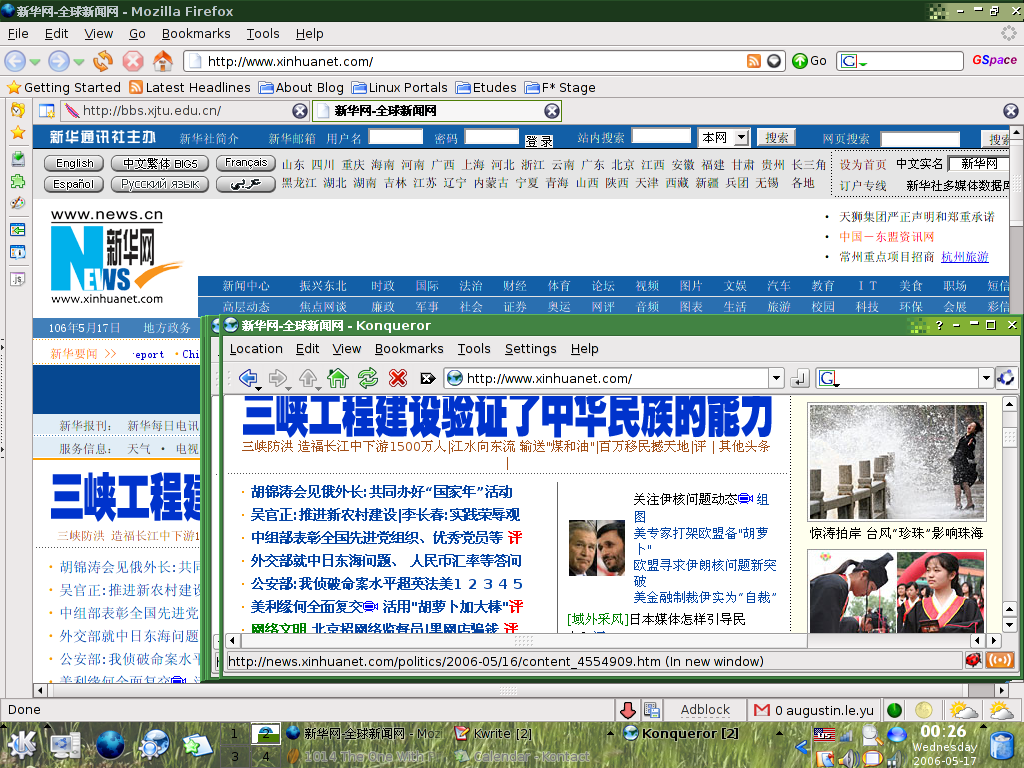Click English language button

(x=74, y=163)
